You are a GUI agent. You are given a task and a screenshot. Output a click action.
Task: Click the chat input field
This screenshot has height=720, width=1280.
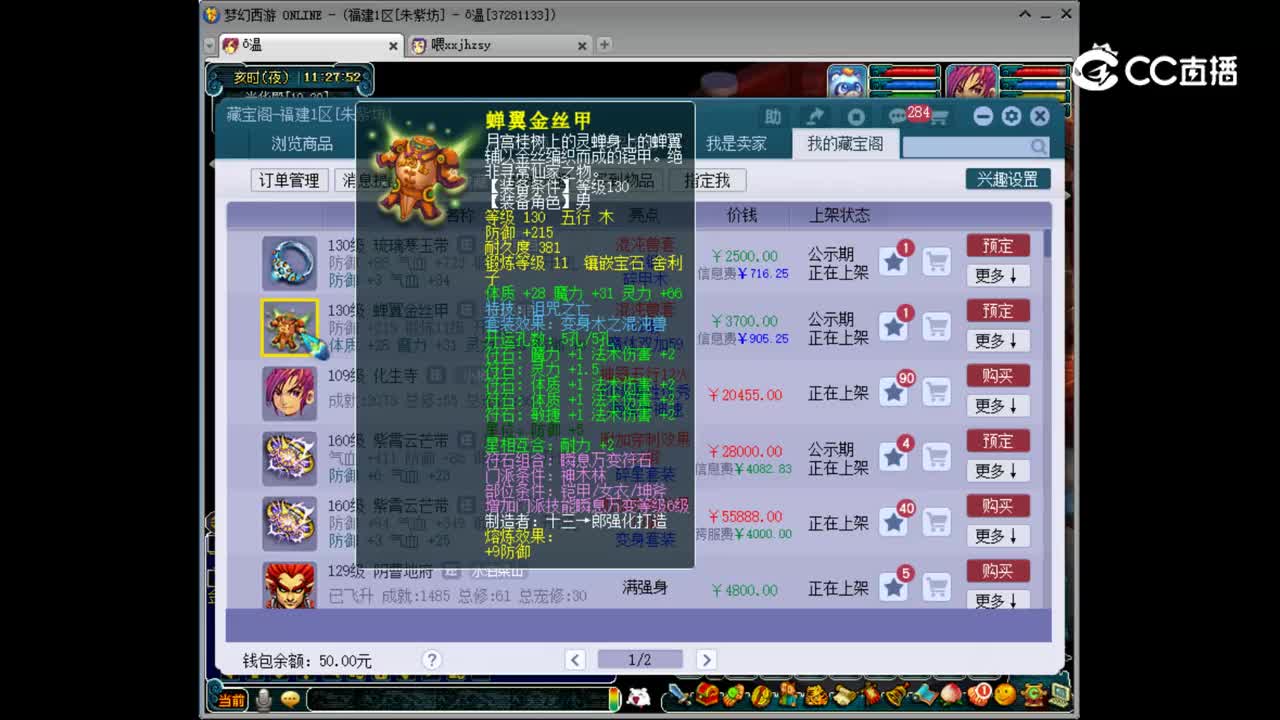pos(458,700)
